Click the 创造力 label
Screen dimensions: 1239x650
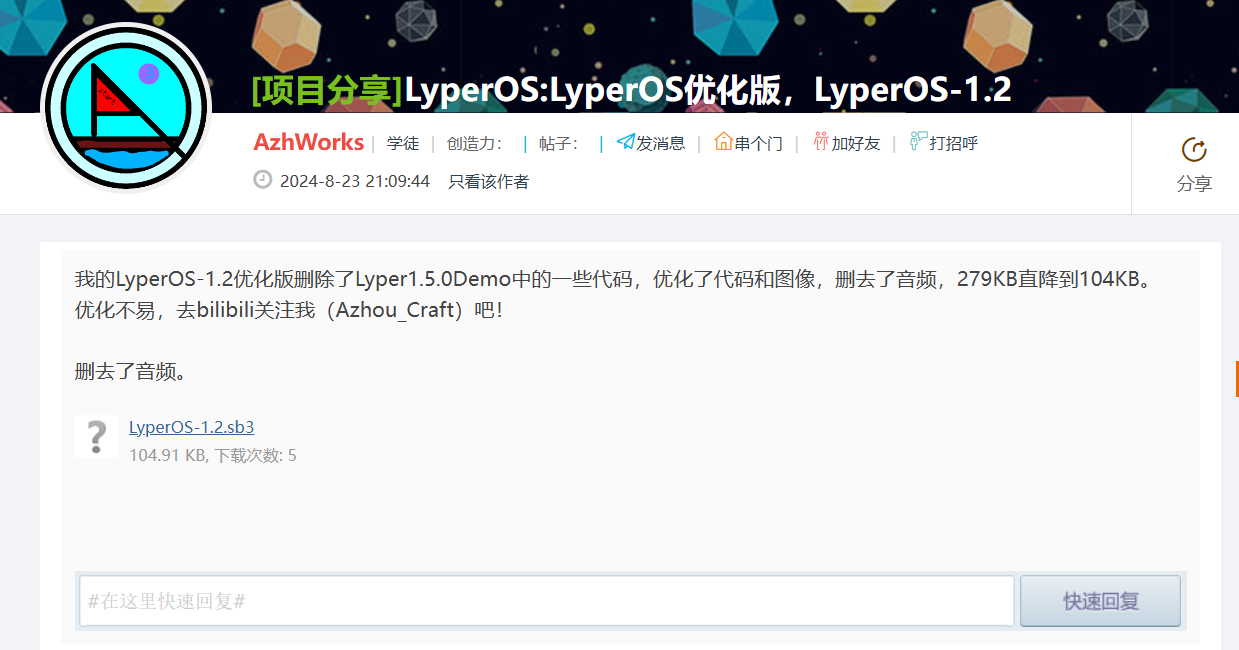[x=476, y=143]
